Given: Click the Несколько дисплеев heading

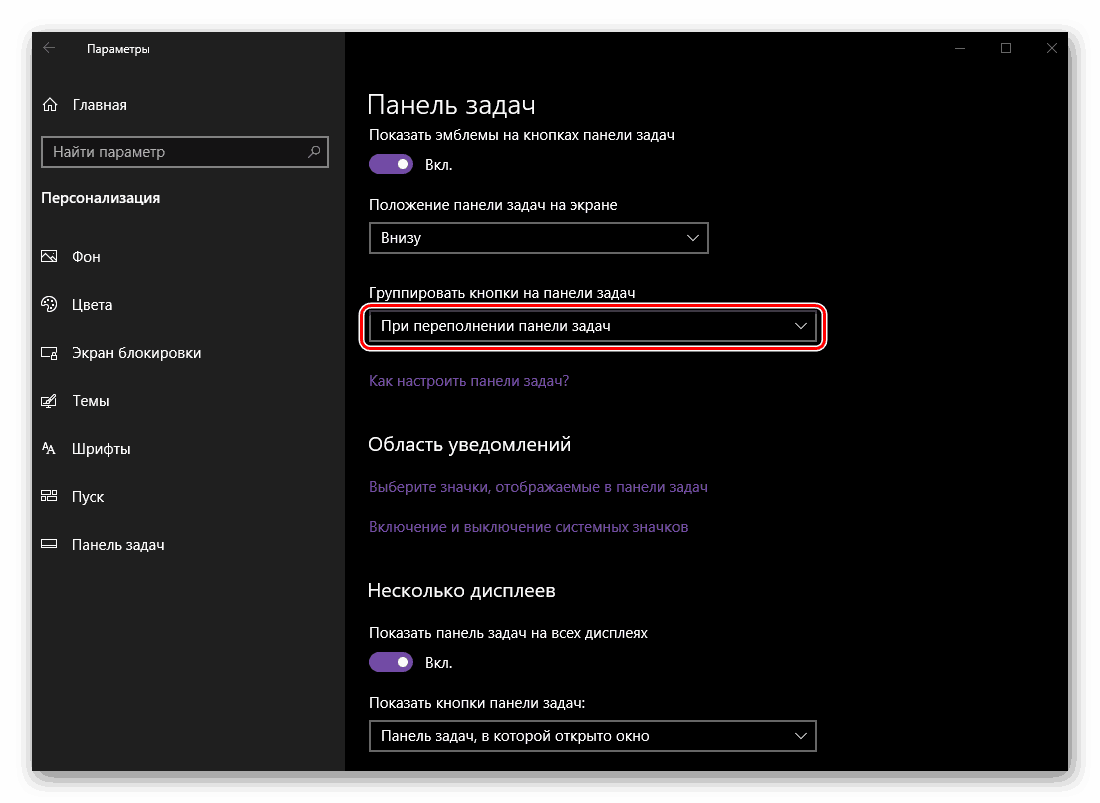Looking at the screenshot, I should click(461, 591).
